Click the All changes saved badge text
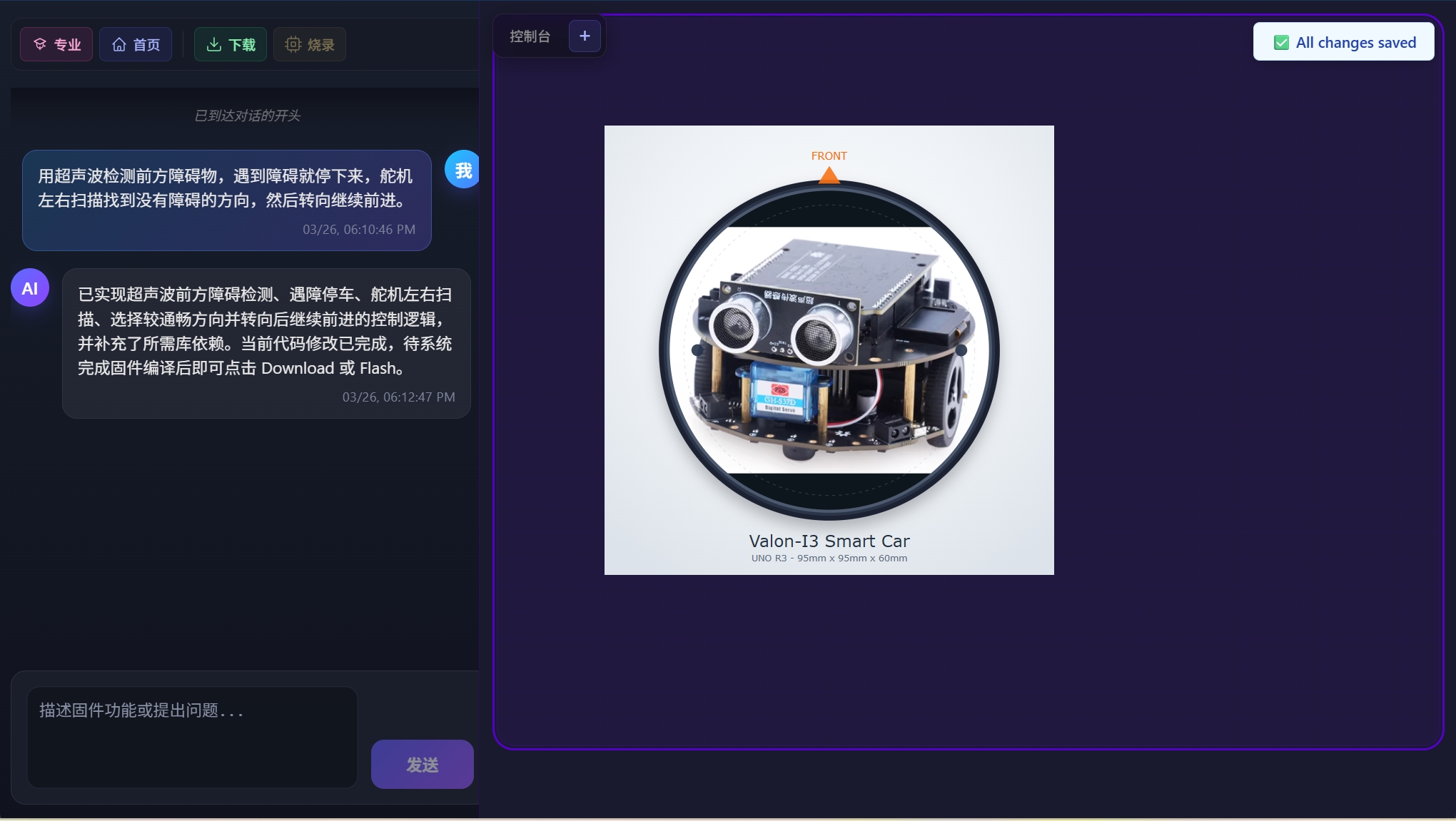 tap(1355, 43)
